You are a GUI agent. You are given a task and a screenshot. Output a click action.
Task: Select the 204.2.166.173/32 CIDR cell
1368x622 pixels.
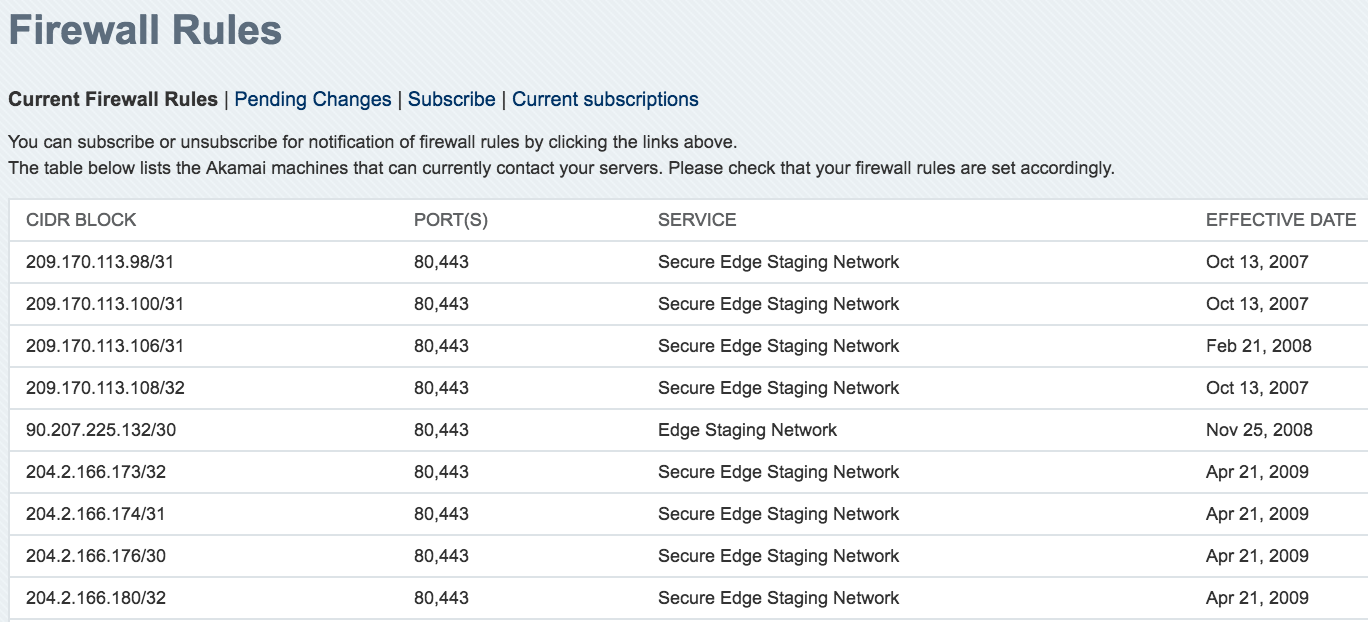[x=96, y=472]
